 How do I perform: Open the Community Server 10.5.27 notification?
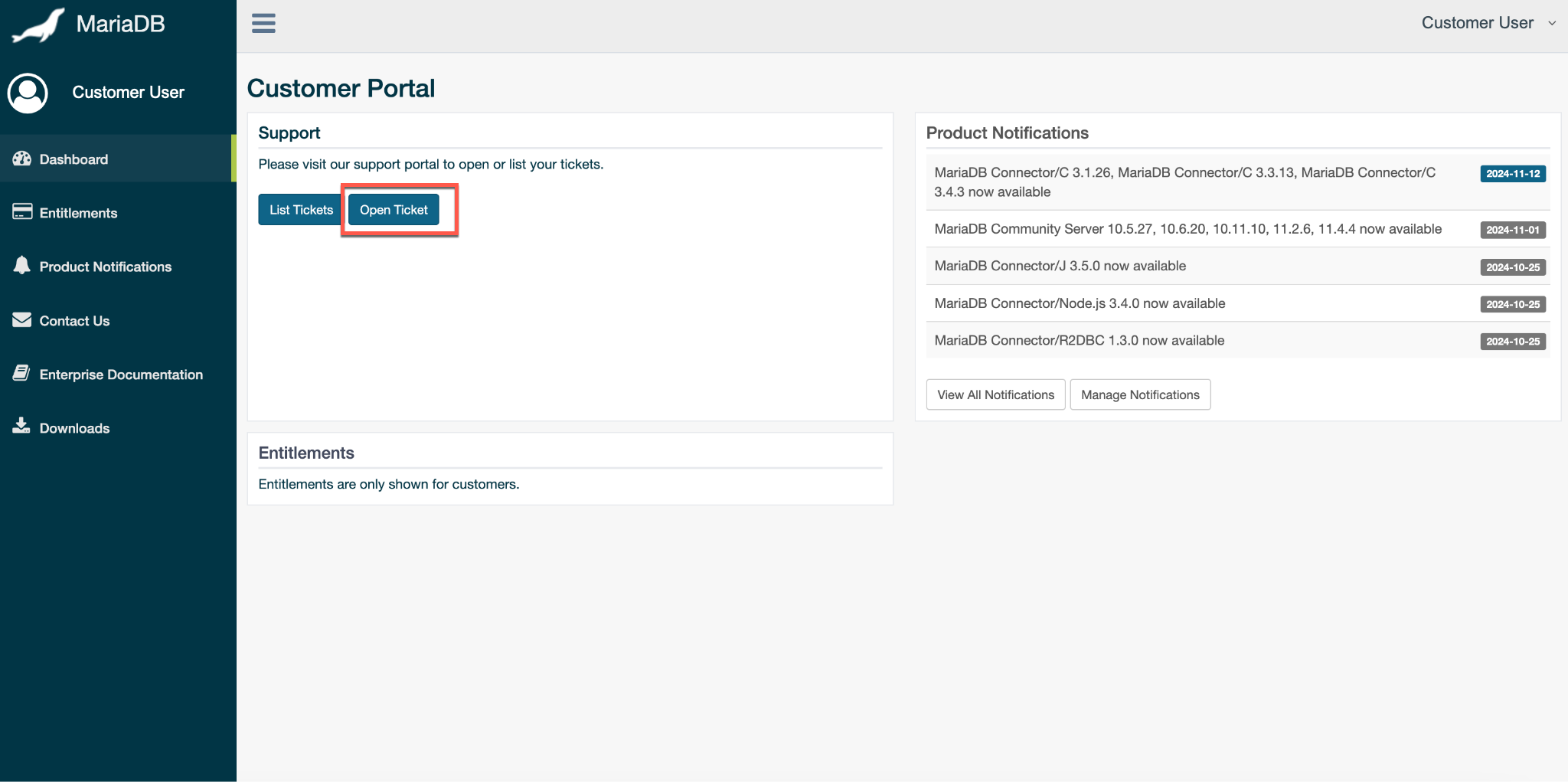1187,229
